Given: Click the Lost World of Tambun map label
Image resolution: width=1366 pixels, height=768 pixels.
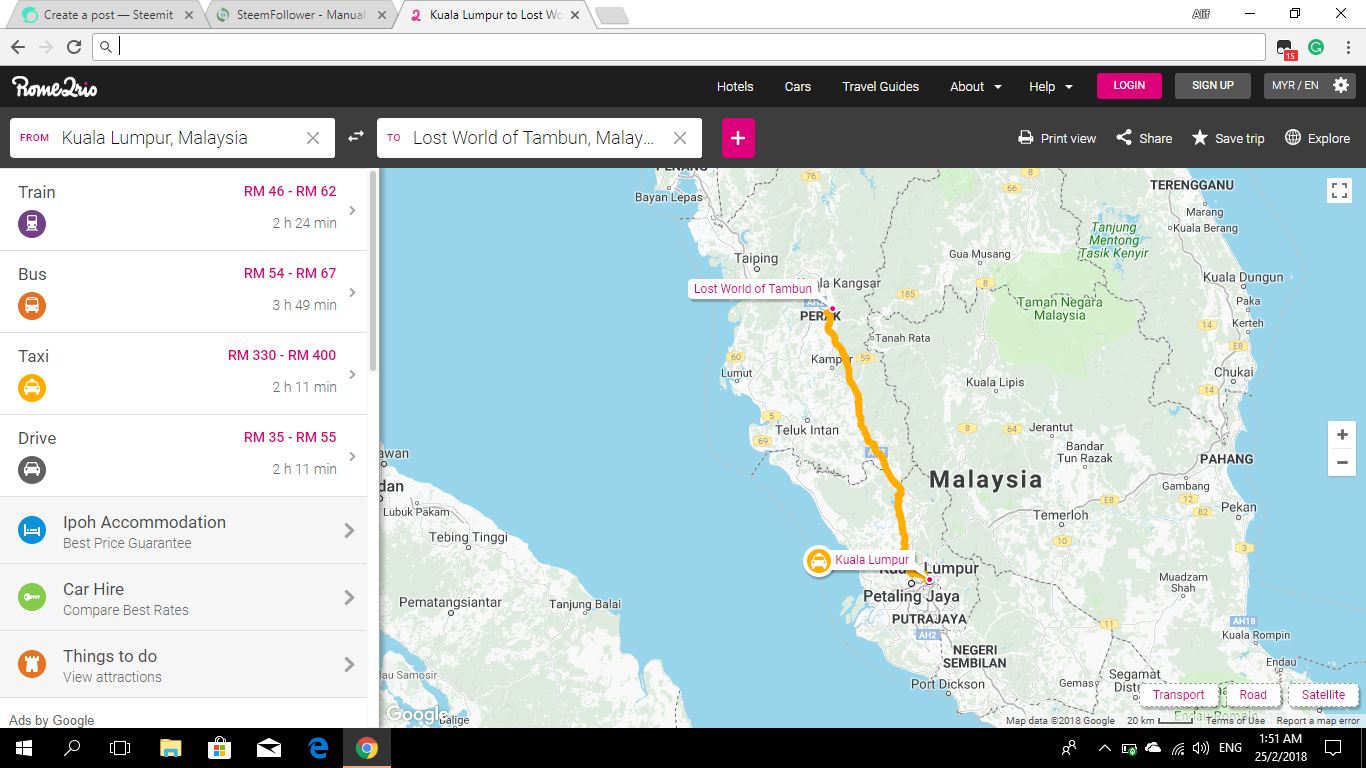Looking at the screenshot, I should click(x=753, y=289).
